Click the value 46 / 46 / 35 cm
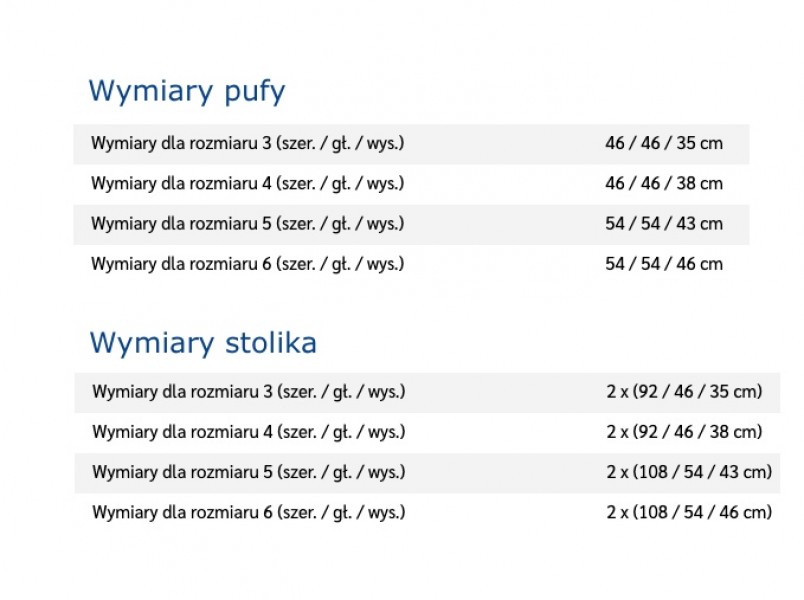Image resolution: width=804 pixels, height=600 pixels. [664, 143]
